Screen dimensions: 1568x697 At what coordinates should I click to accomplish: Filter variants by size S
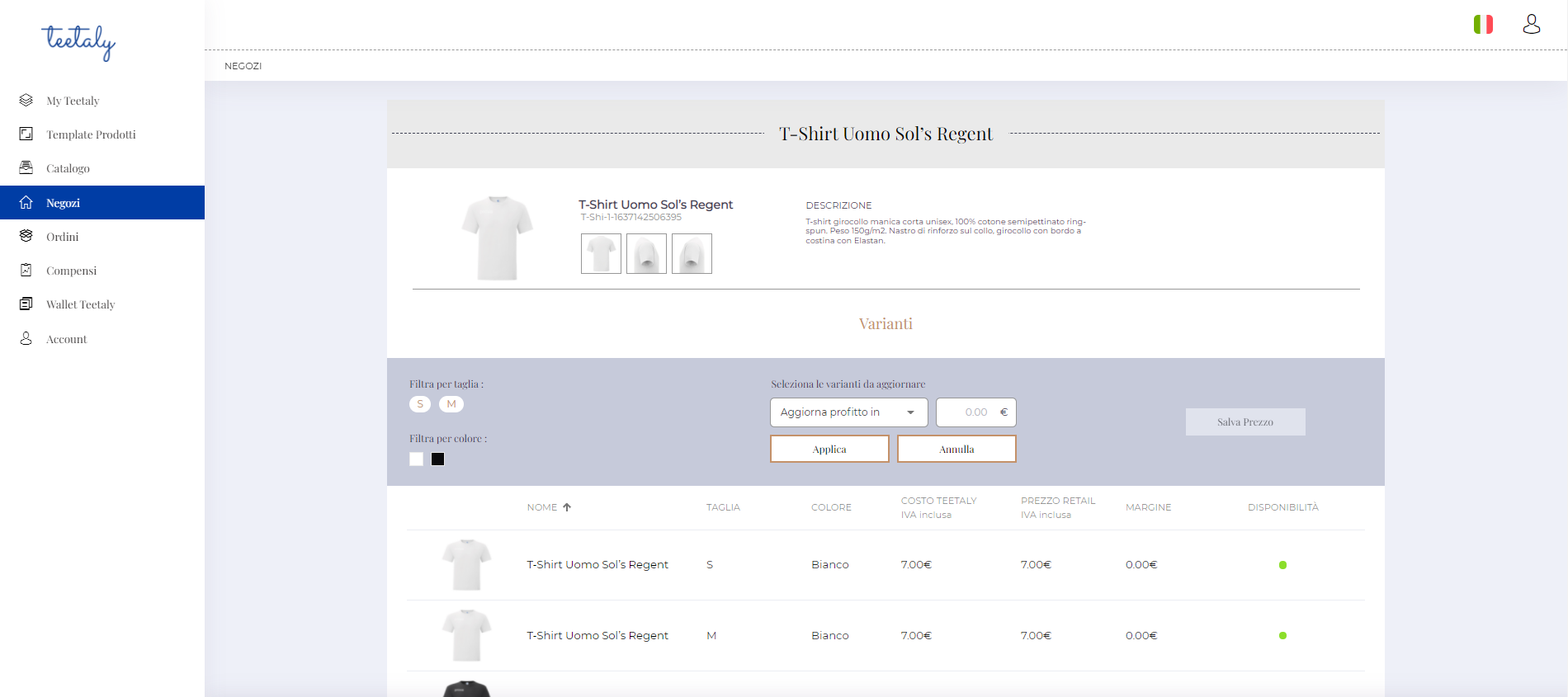(x=420, y=404)
